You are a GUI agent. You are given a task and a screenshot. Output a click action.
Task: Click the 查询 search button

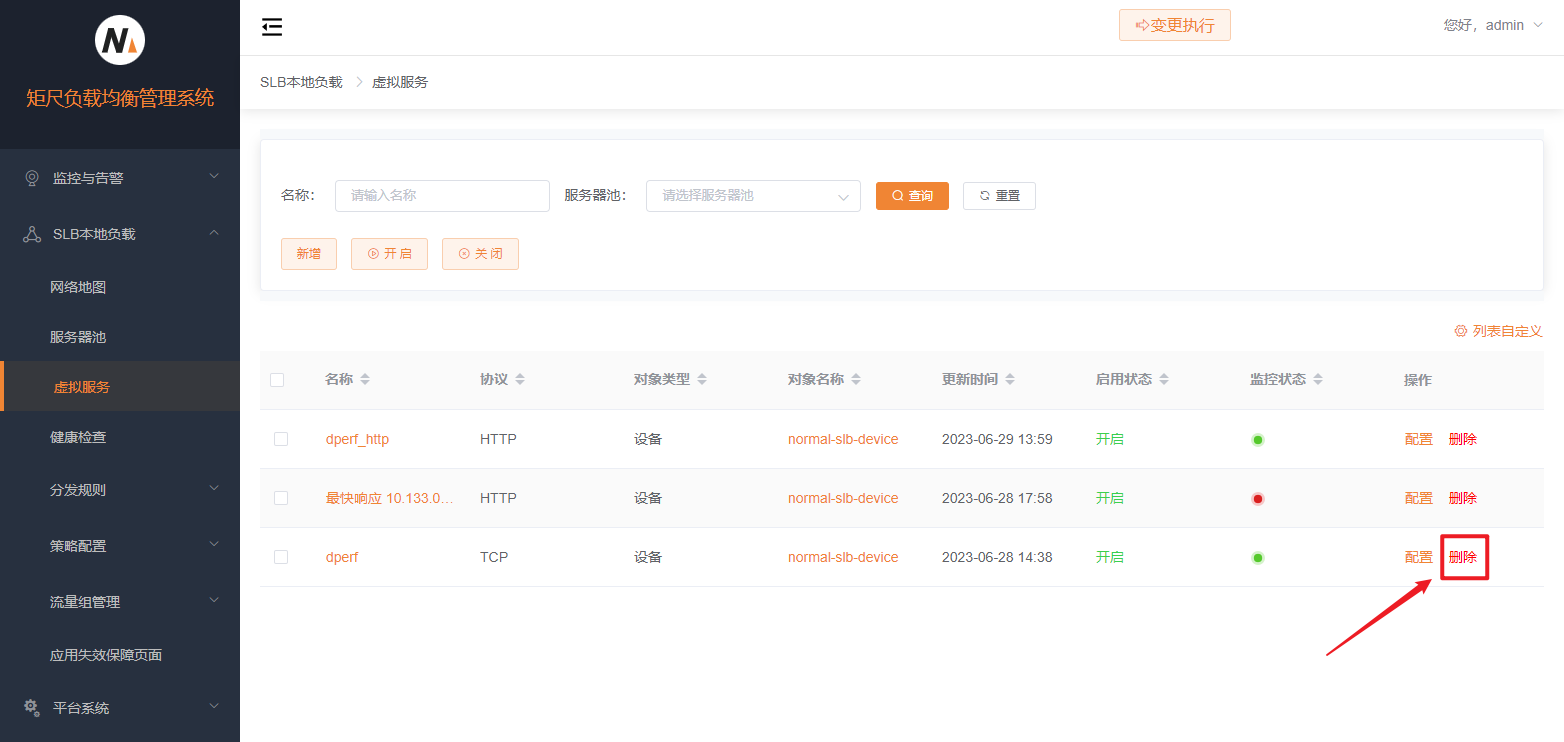[x=912, y=196]
